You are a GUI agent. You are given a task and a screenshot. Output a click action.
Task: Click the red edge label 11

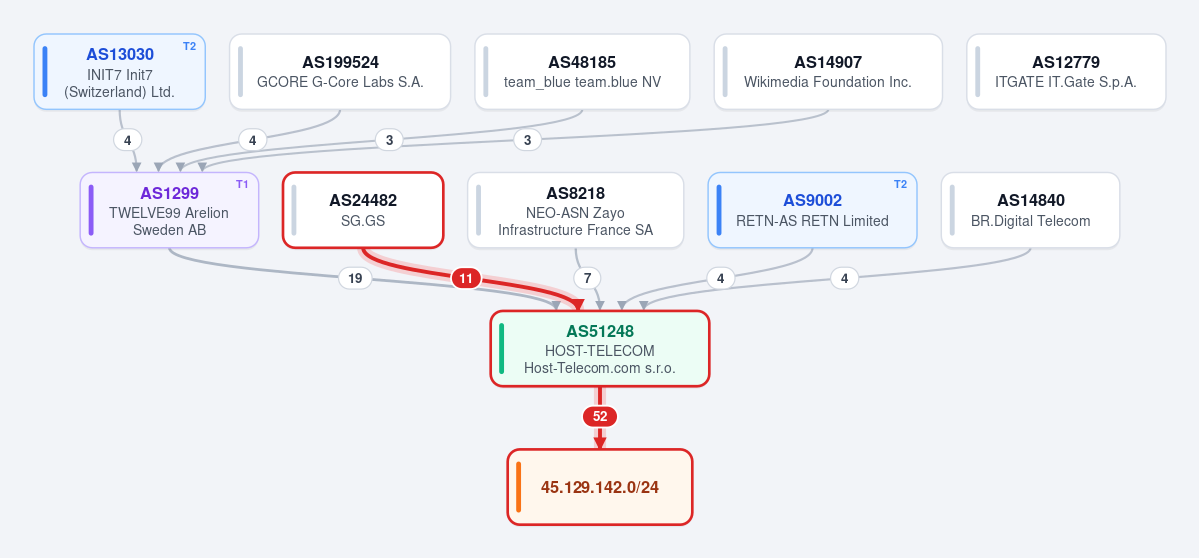466,278
